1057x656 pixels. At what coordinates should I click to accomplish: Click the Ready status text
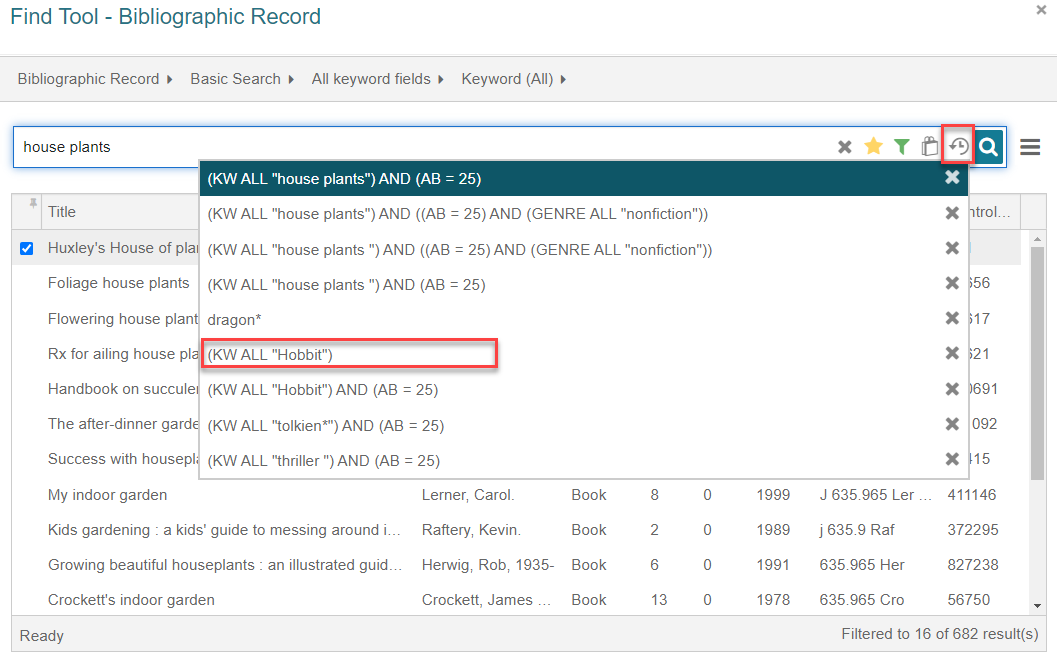[x=42, y=636]
